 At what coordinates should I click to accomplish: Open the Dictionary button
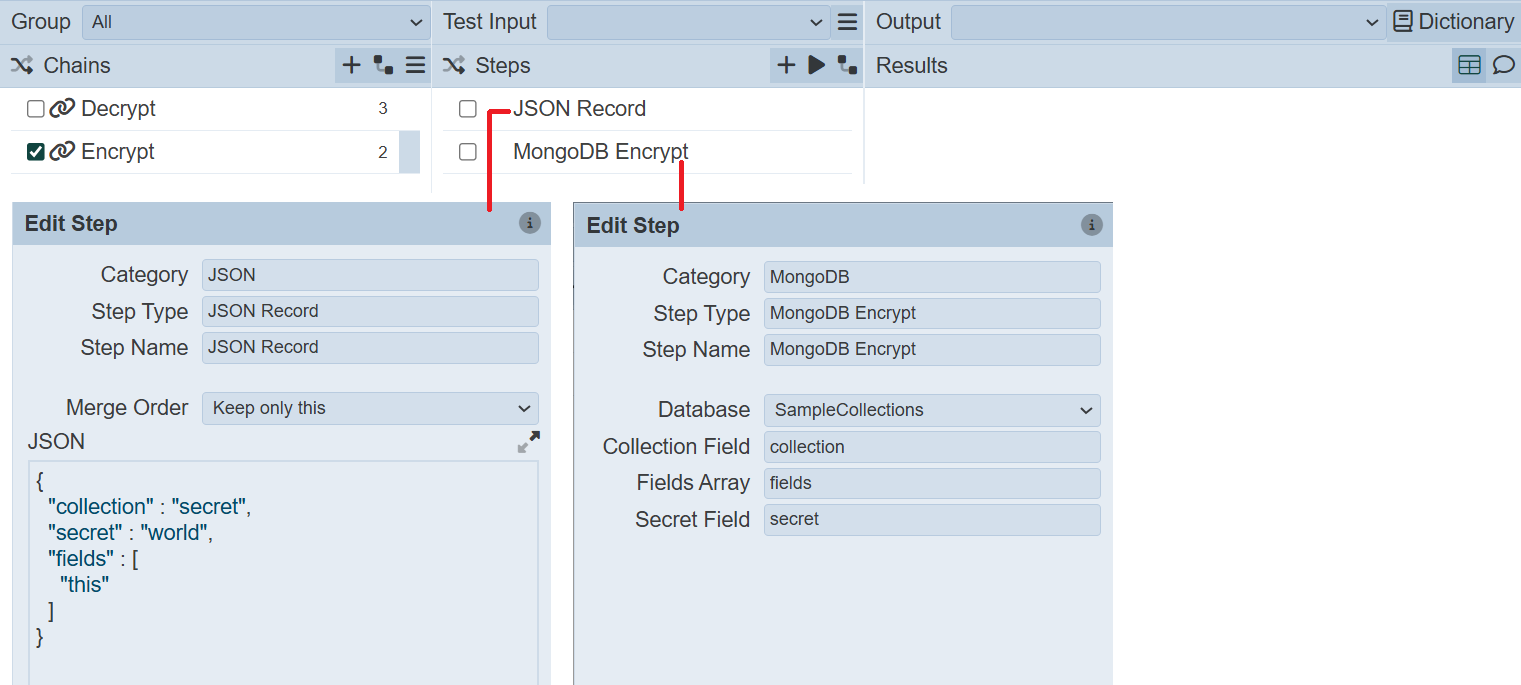pyautogui.click(x=1453, y=22)
